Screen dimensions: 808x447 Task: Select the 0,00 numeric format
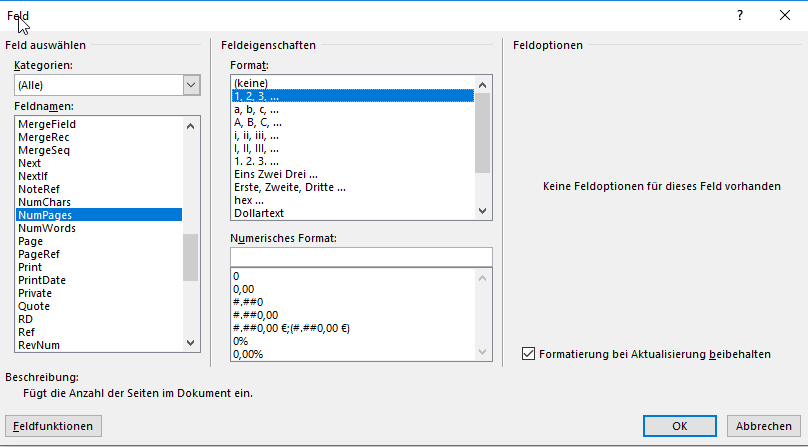[x=243, y=288]
